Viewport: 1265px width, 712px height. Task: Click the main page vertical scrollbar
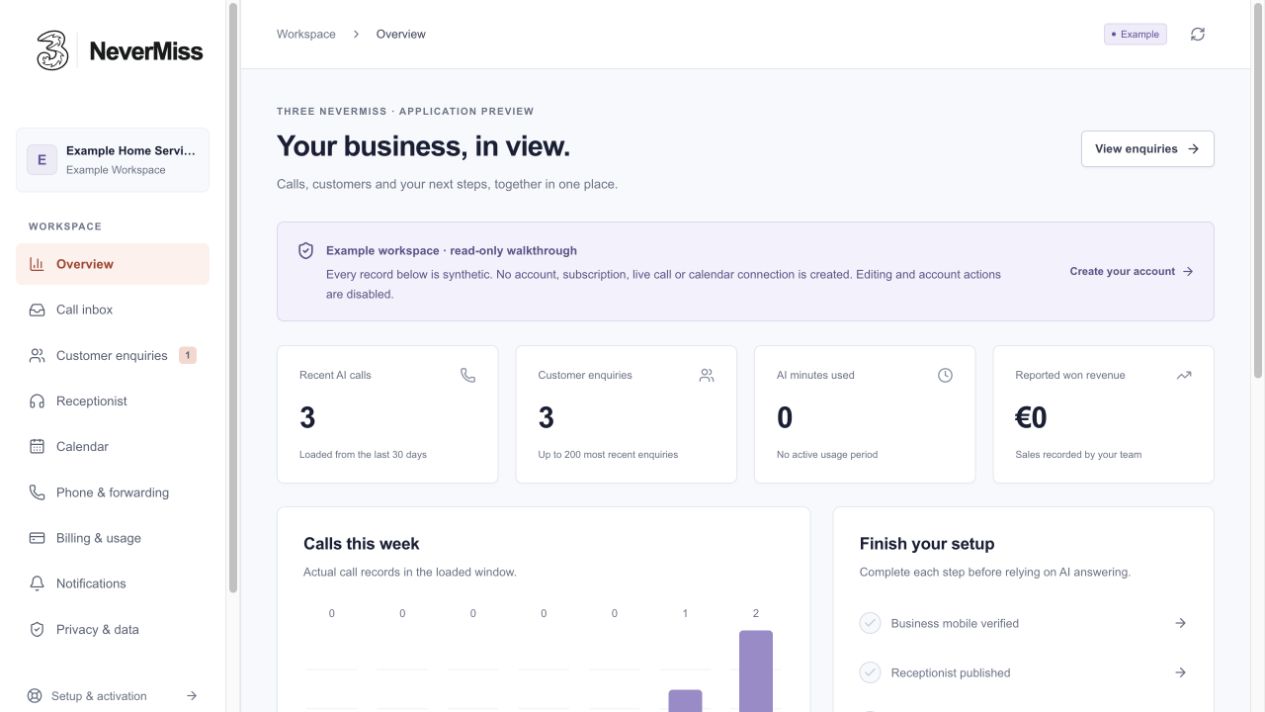1258,190
